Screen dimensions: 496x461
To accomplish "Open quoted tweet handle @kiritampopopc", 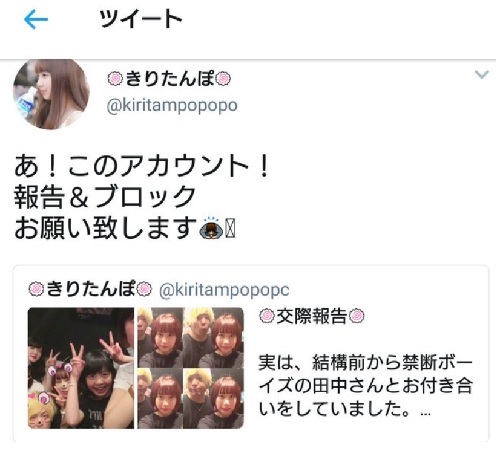I will (224, 290).
